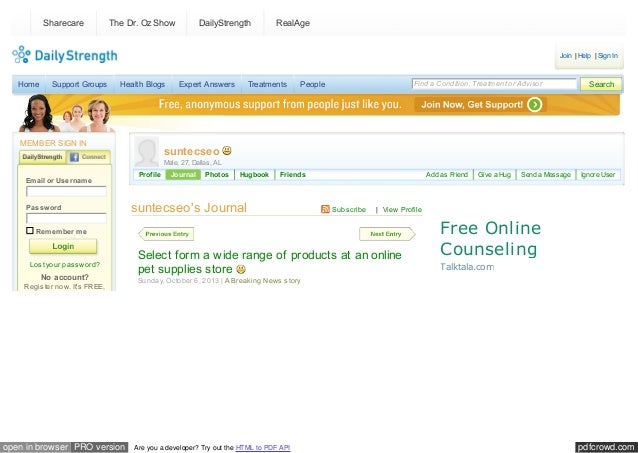The height and width of the screenshot is (453, 638).
Task: Click Give a Hug link
Action: pyautogui.click(x=494, y=175)
